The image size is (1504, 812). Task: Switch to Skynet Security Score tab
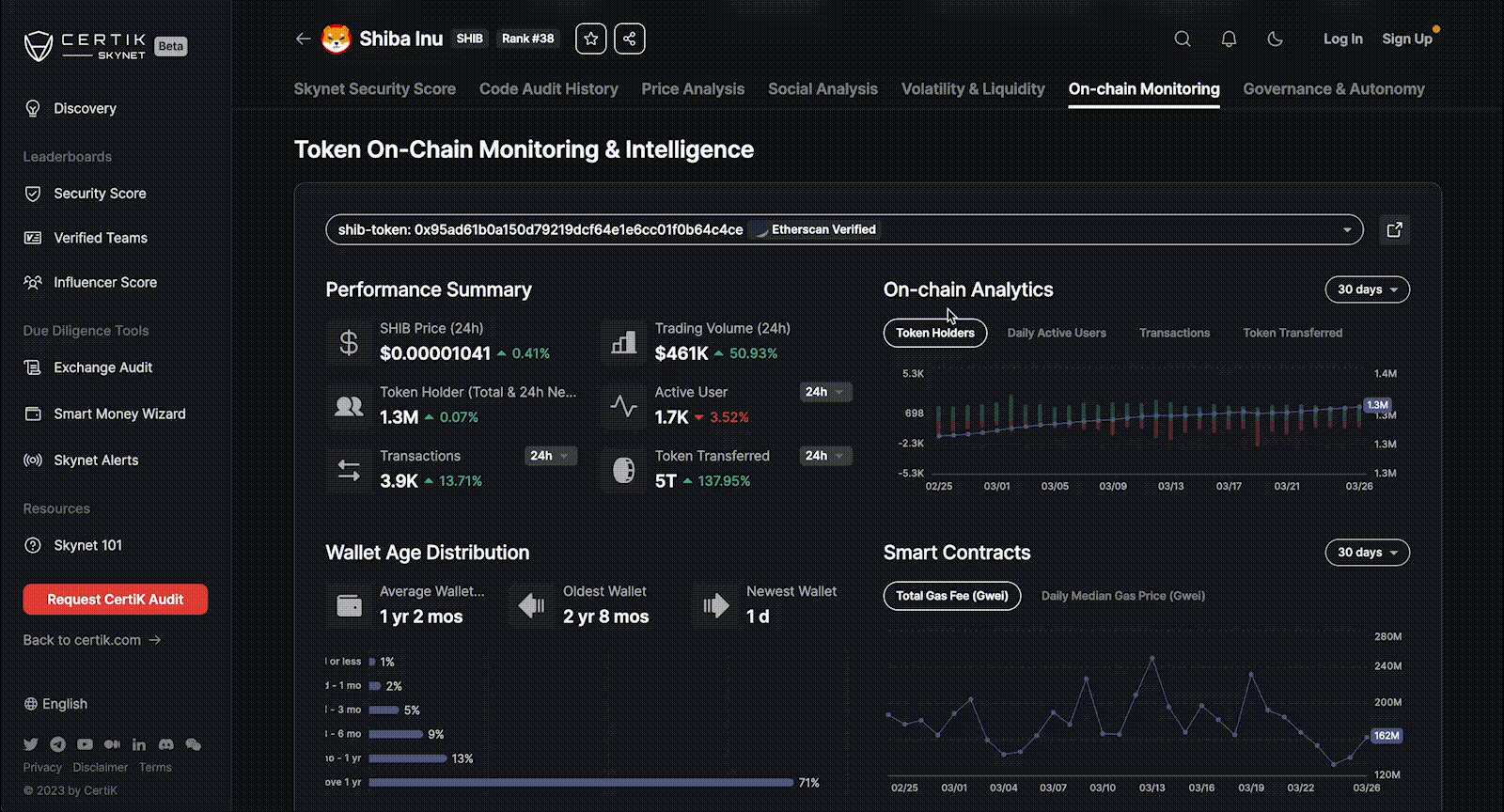pos(375,89)
